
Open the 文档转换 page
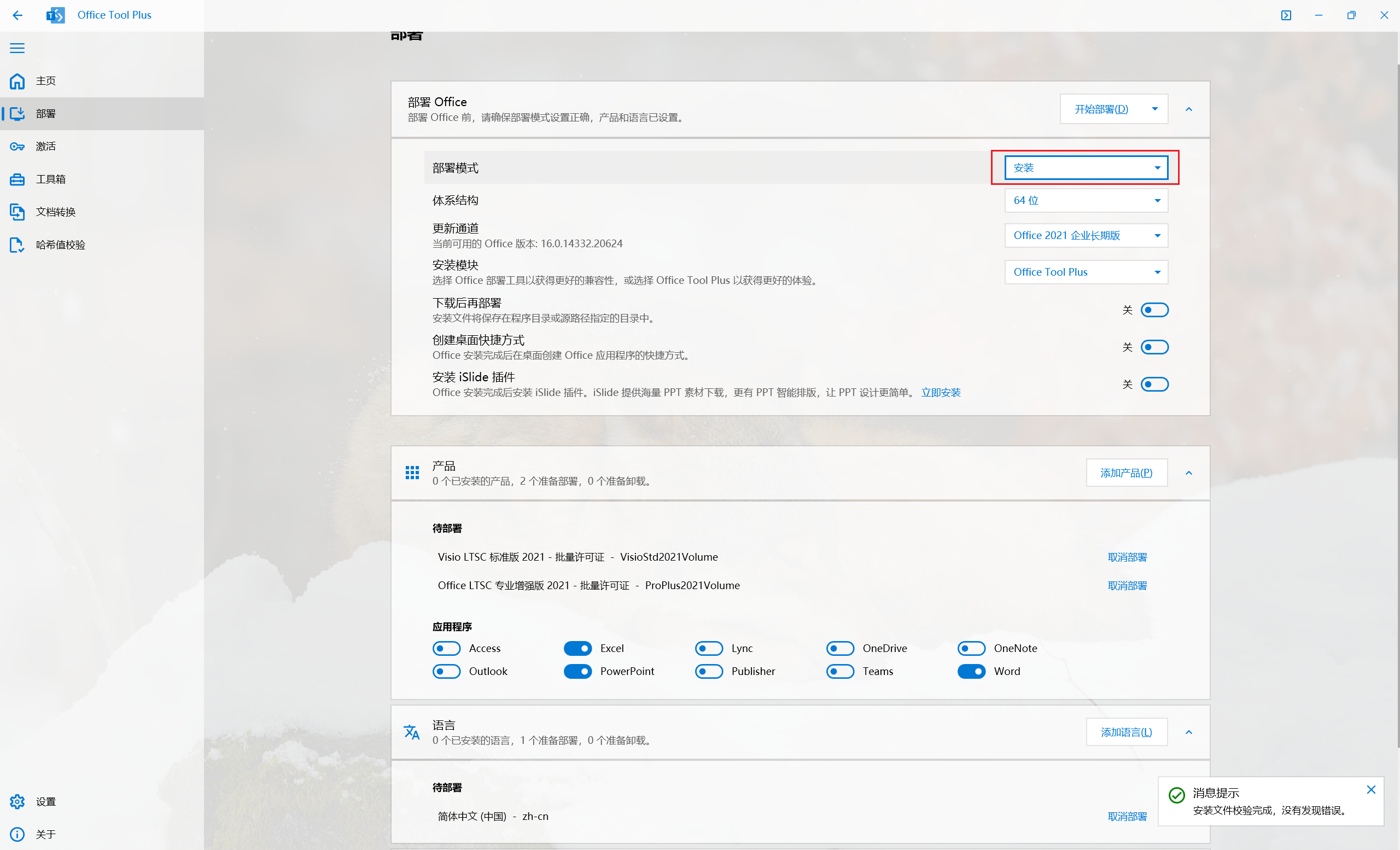(102, 212)
